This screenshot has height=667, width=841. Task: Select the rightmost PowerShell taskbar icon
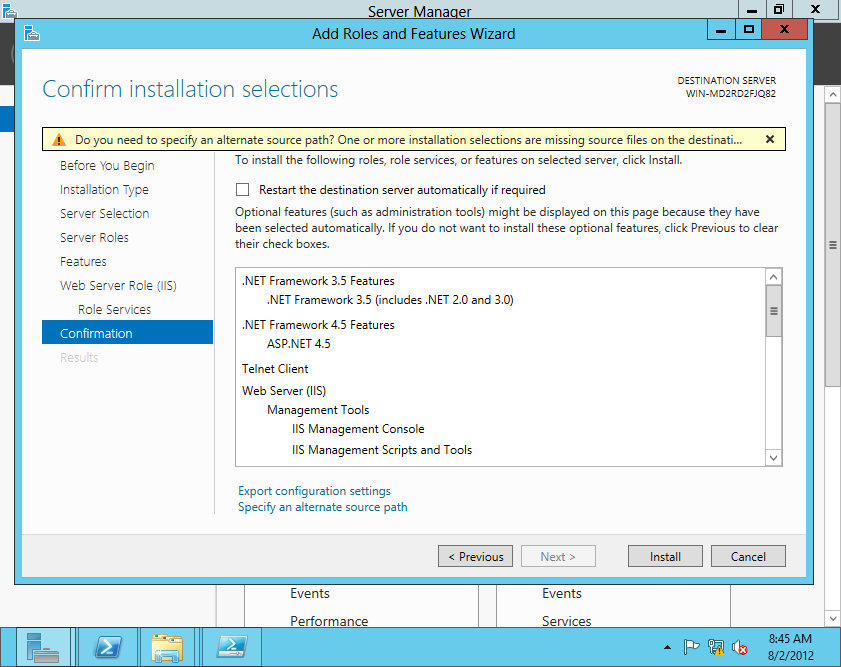[231, 647]
